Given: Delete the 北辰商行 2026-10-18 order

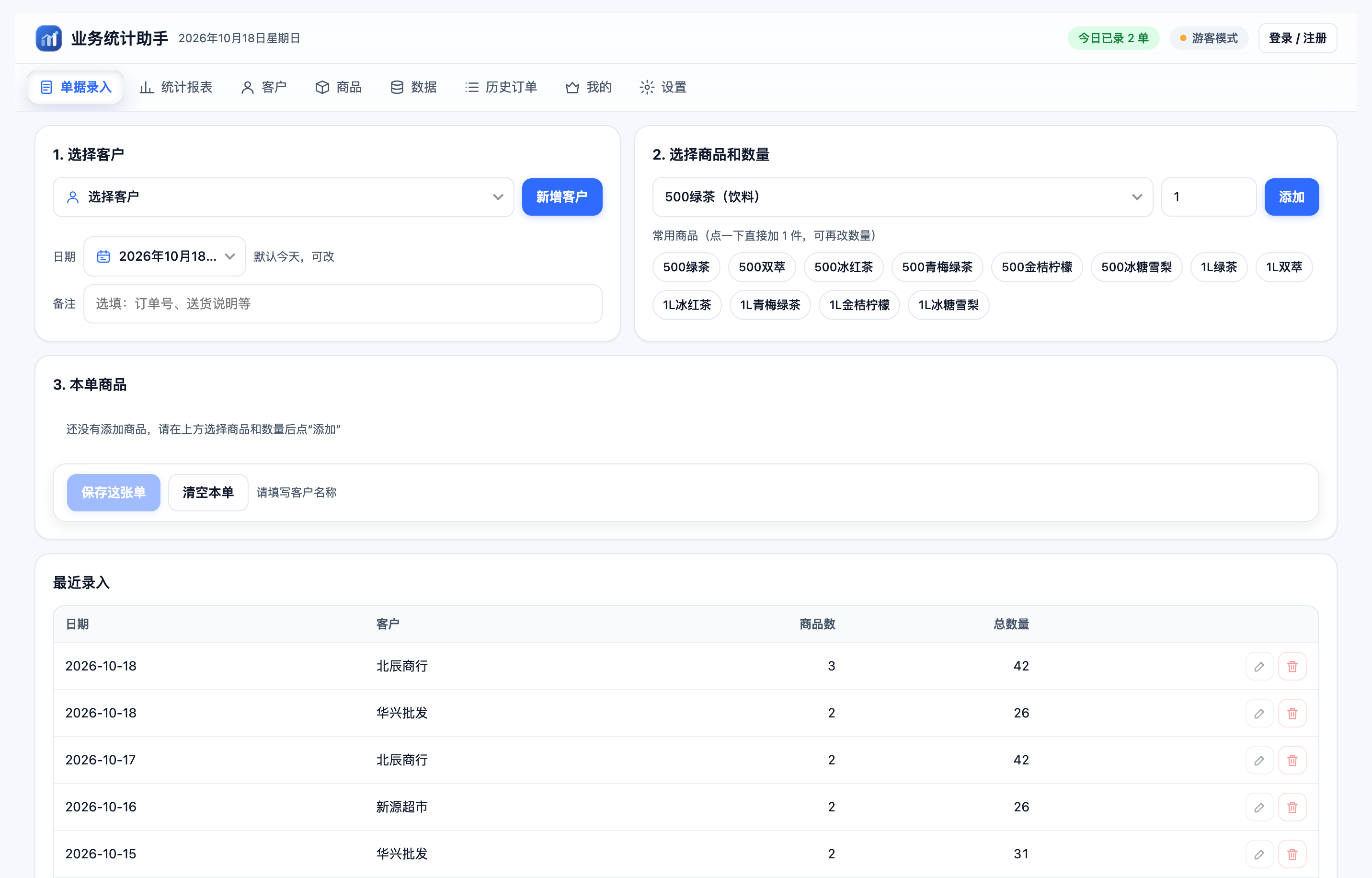Looking at the screenshot, I should click(x=1292, y=667).
